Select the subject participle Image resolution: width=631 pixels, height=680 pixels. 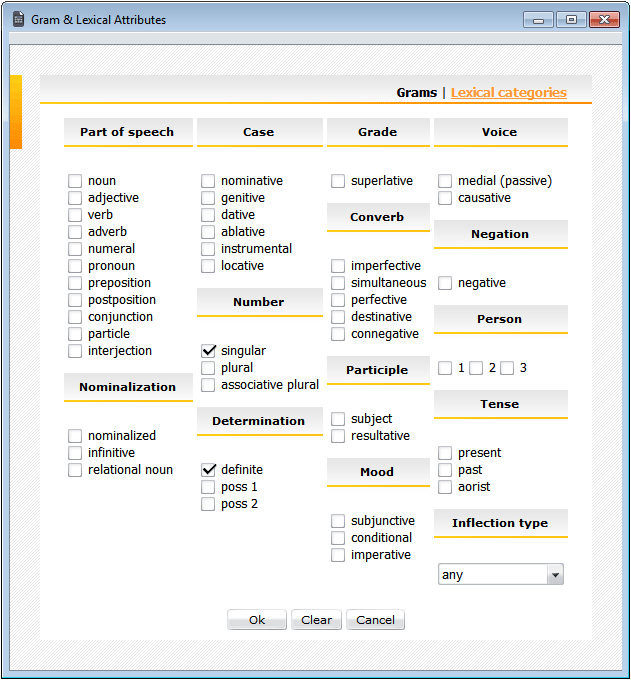pos(338,419)
